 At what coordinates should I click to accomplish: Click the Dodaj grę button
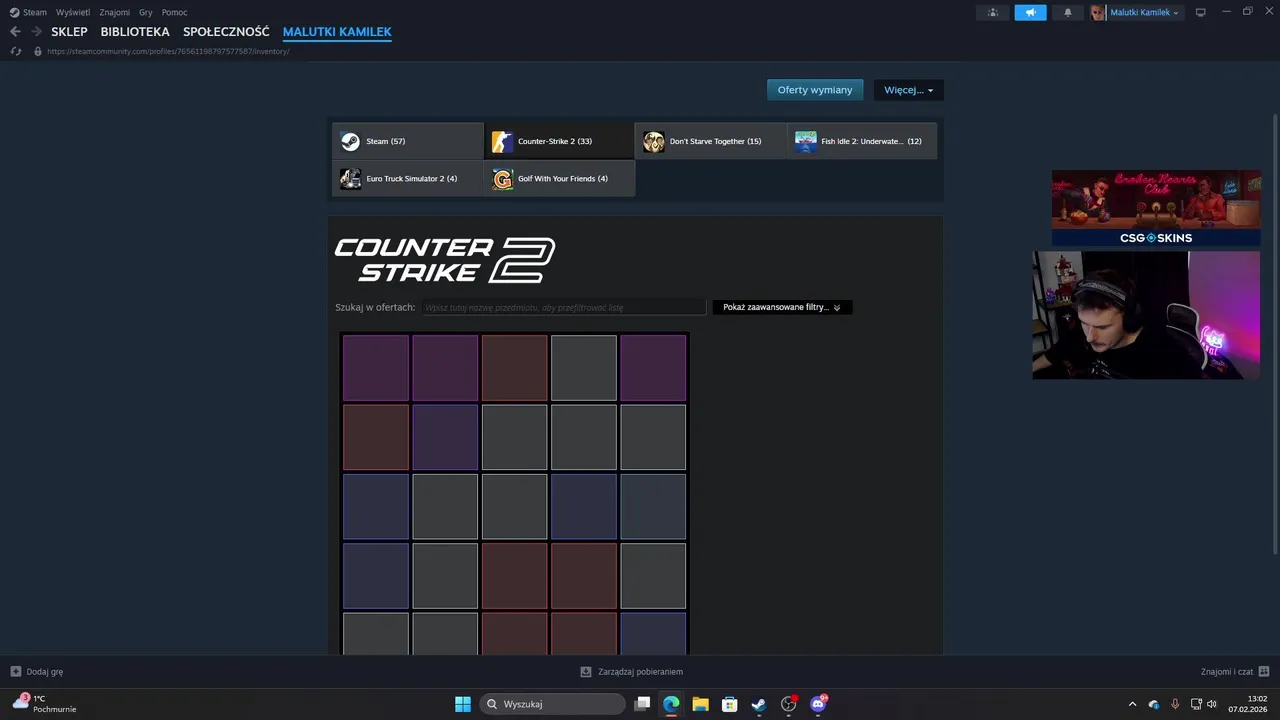tap(37, 672)
